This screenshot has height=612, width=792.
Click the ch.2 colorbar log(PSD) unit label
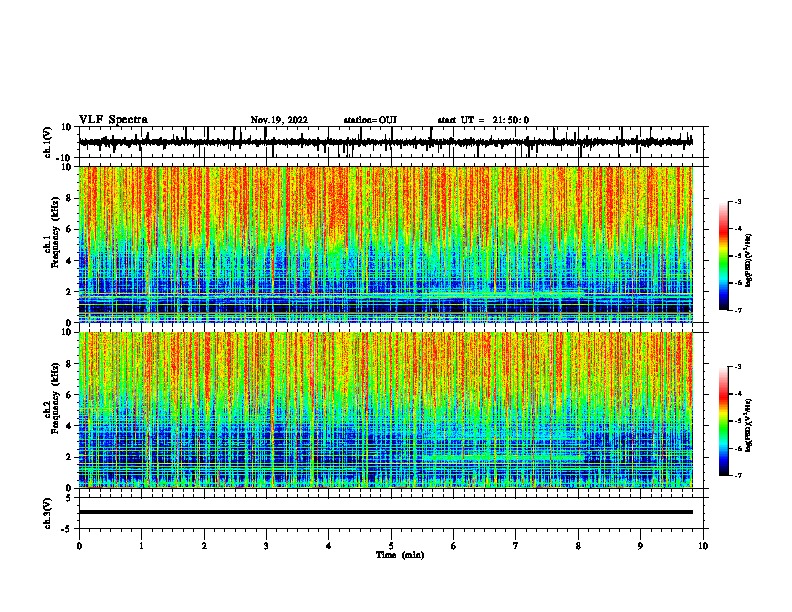tap(748, 425)
